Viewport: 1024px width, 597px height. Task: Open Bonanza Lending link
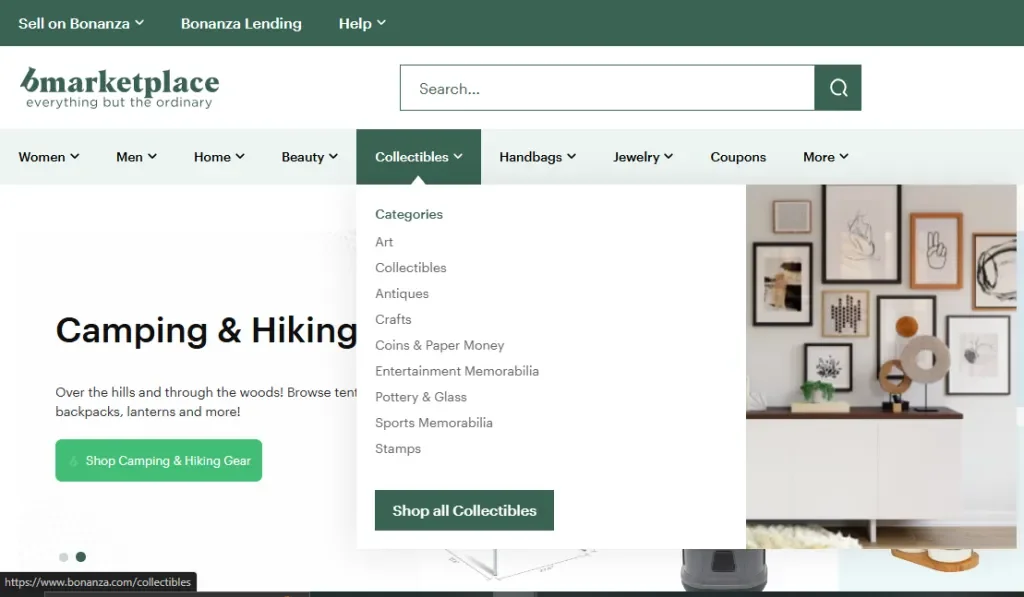[x=241, y=23]
